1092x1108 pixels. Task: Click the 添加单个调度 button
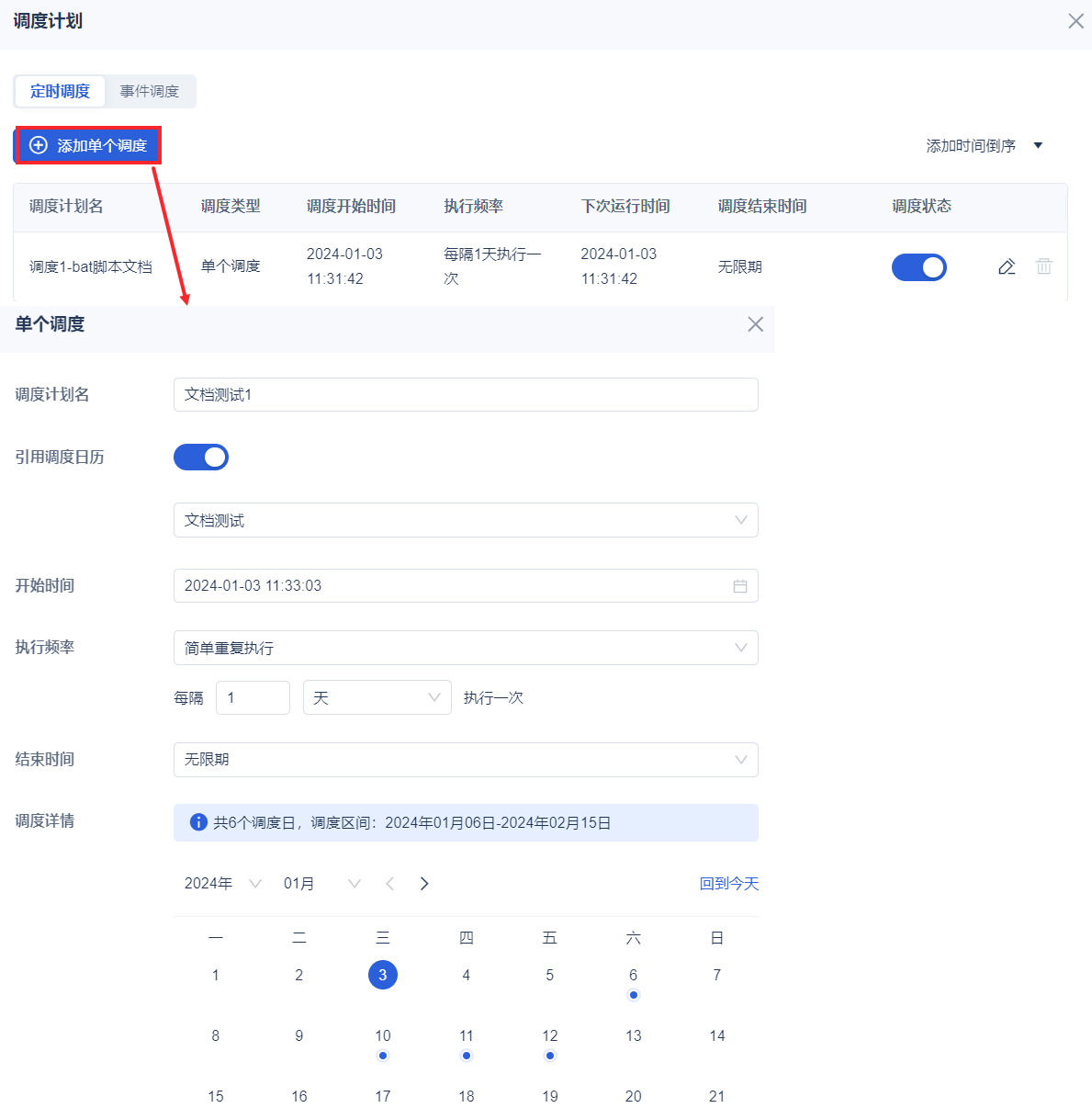[x=88, y=146]
